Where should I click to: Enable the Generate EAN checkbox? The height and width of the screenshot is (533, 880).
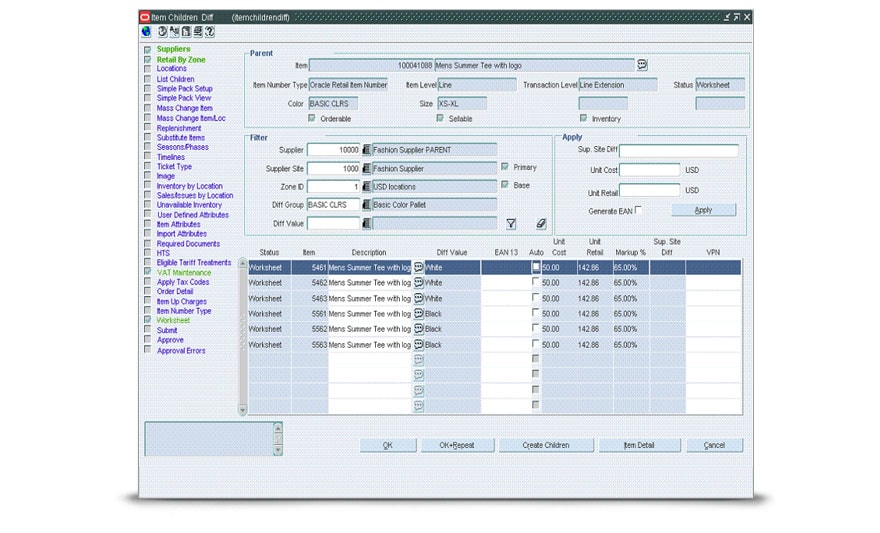point(638,210)
